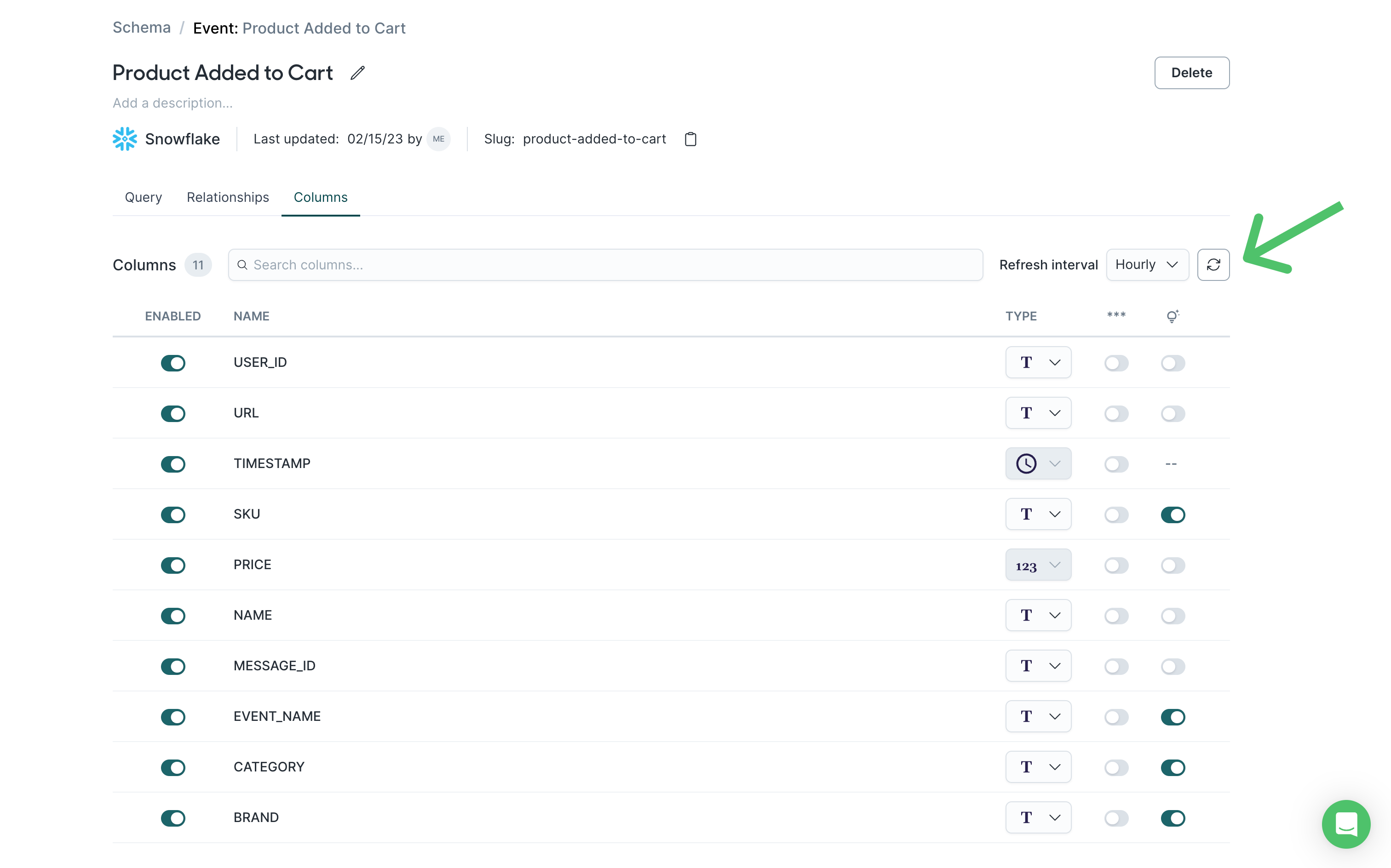Open the BRAND type dropdown
The height and width of the screenshot is (868, 1391).
pyautogui.click(x=1038, y=817)
